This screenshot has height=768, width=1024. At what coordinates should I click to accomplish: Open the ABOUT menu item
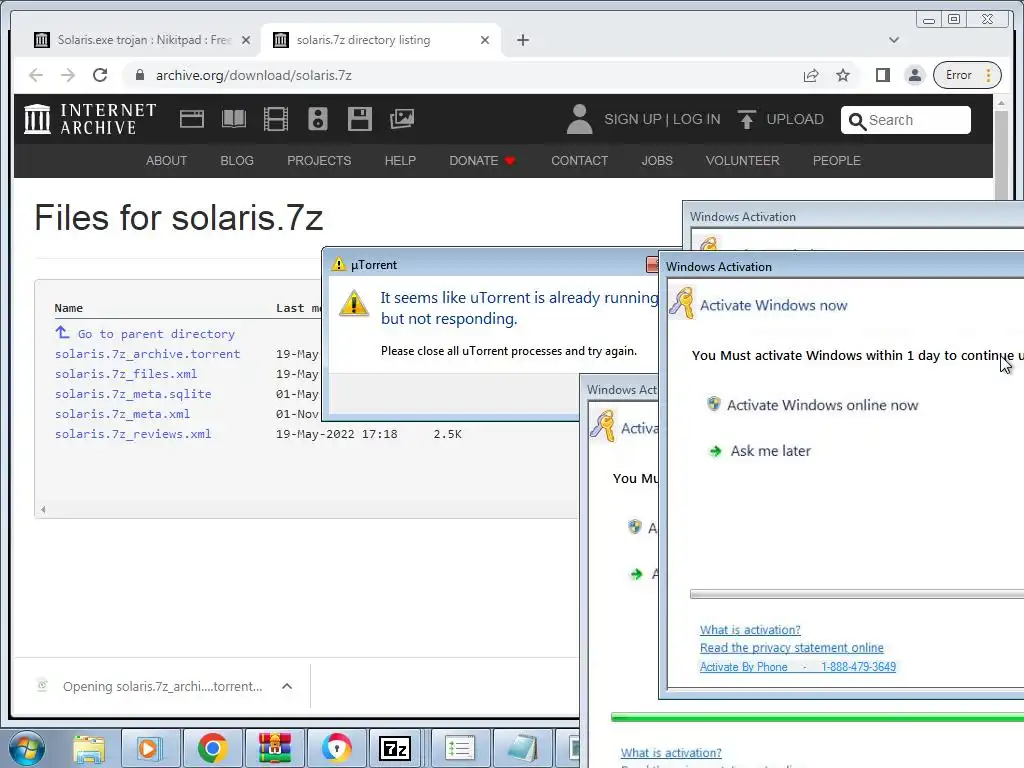click(x=167, y=161)
